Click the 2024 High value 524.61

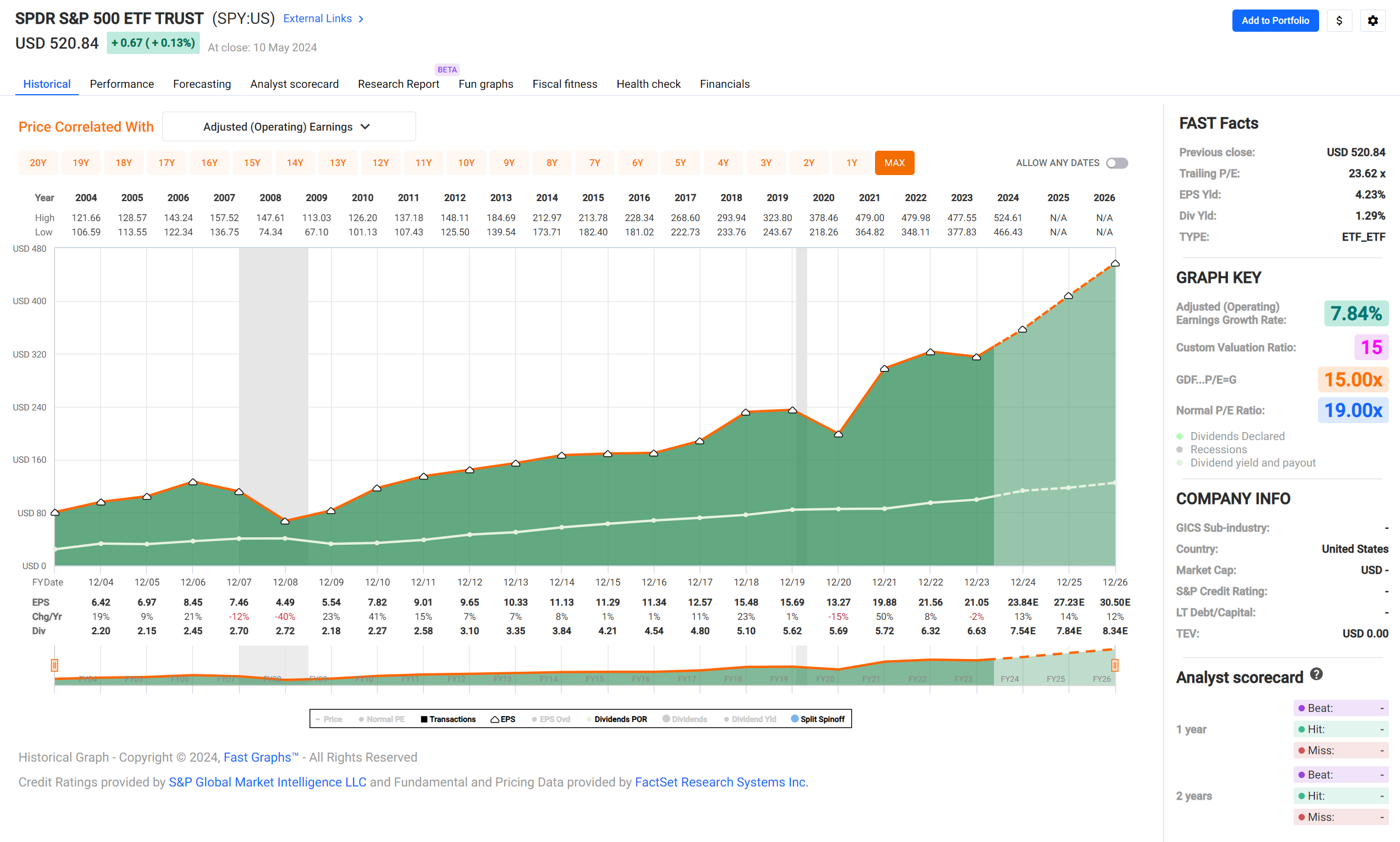coord(1008,218)
